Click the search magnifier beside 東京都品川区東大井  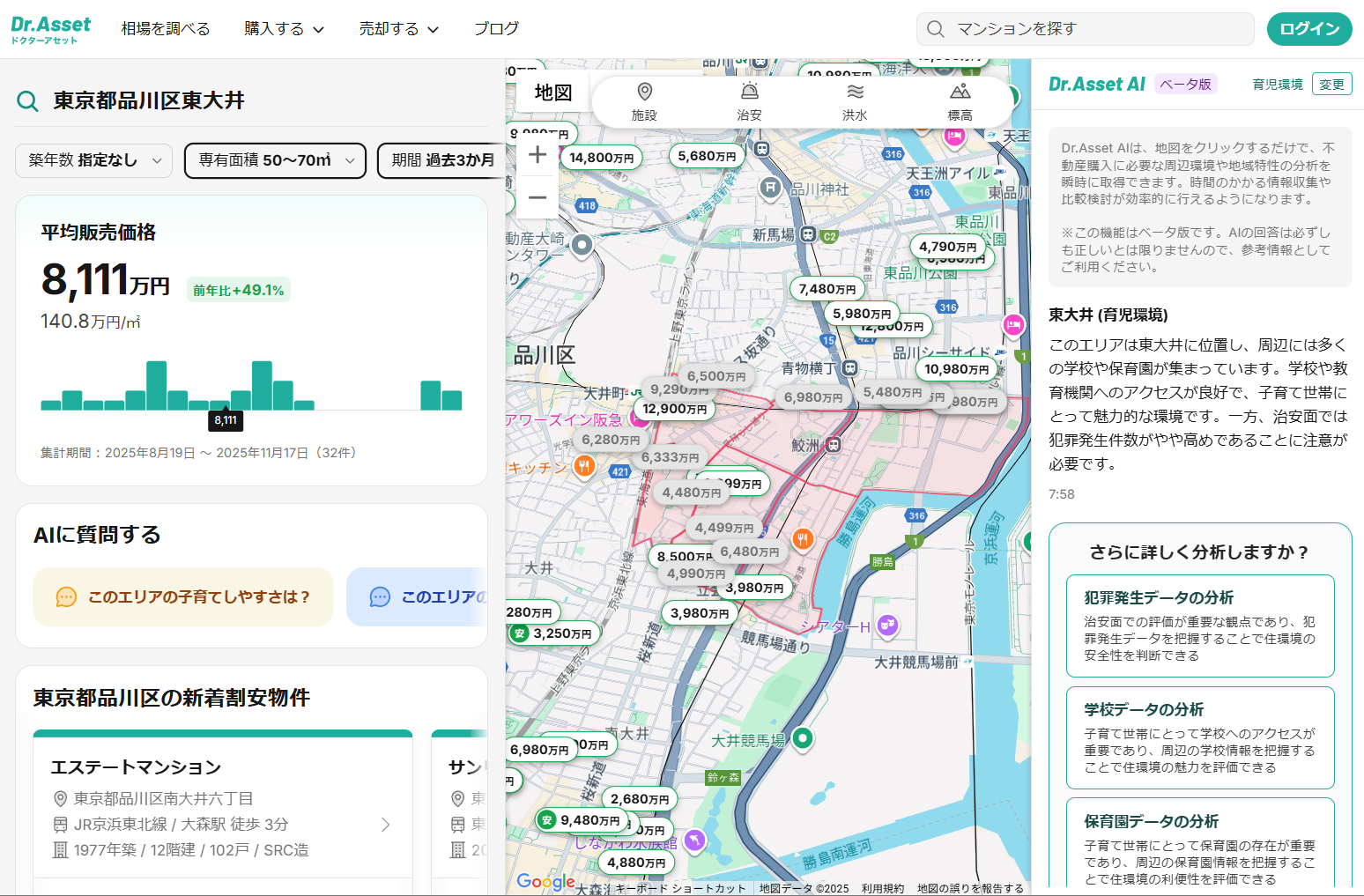point(27,101)
